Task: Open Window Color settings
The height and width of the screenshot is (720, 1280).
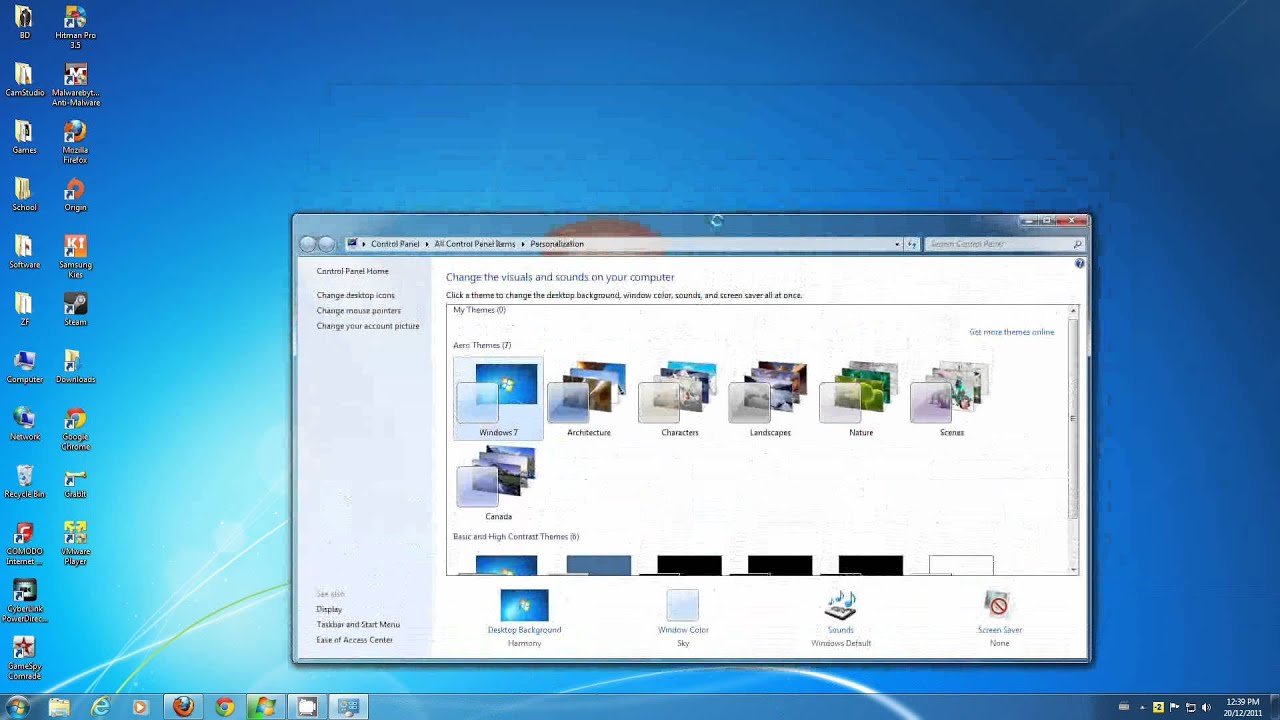Action: click(x=683, y=617)
